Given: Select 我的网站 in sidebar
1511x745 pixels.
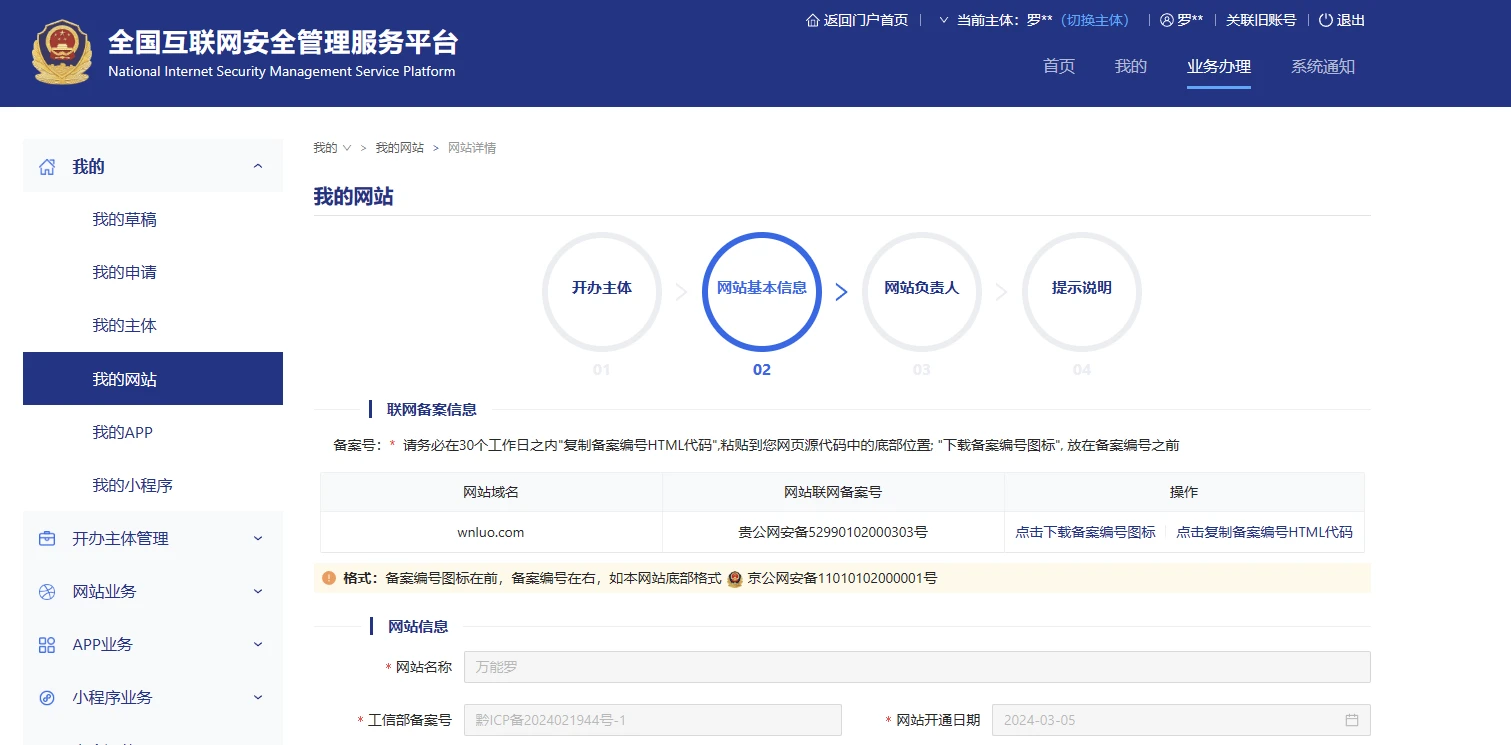Looking at the screenshot, I should tap(153, 379).
